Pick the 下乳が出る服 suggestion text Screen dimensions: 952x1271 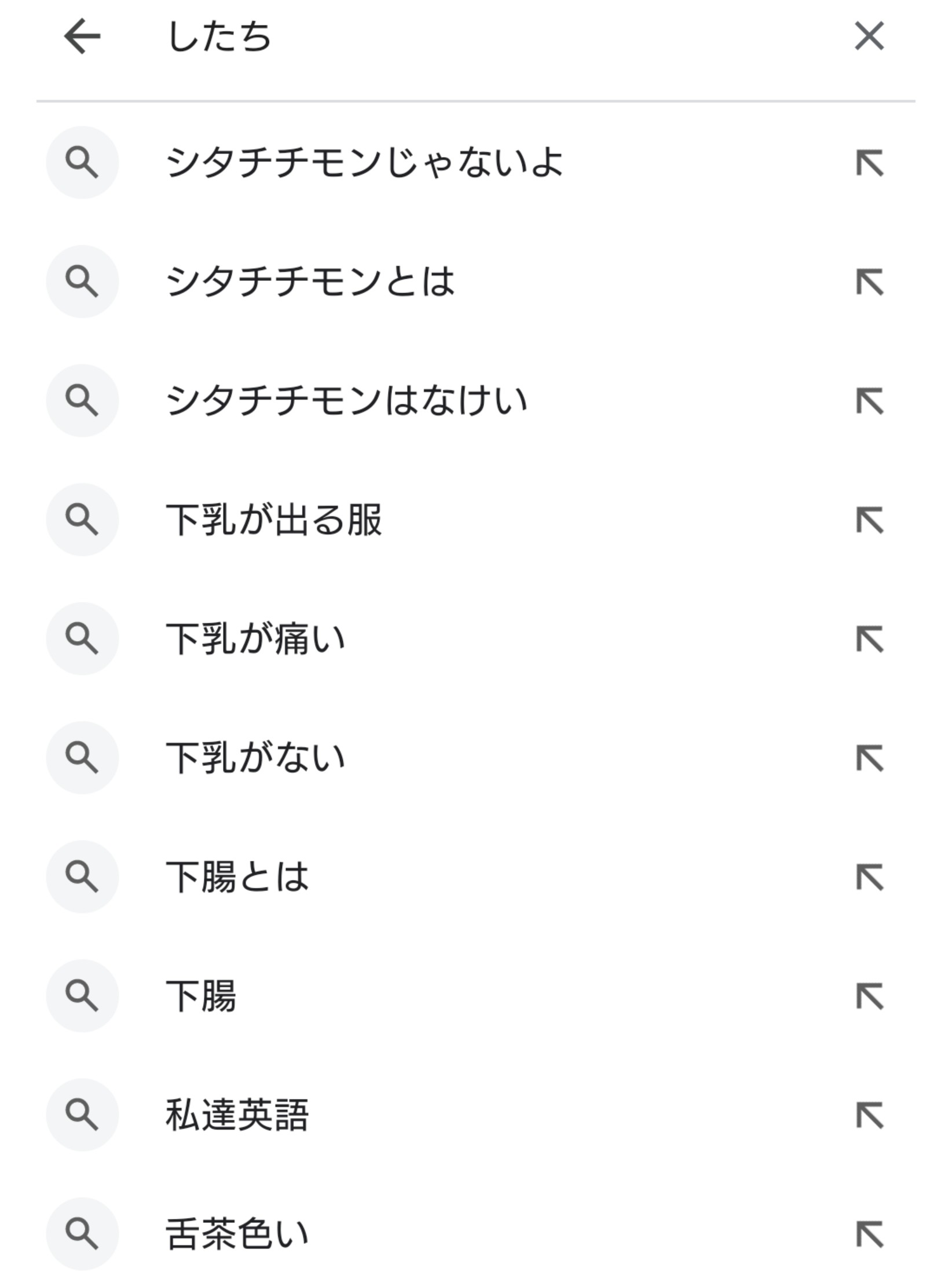(273, 520)
